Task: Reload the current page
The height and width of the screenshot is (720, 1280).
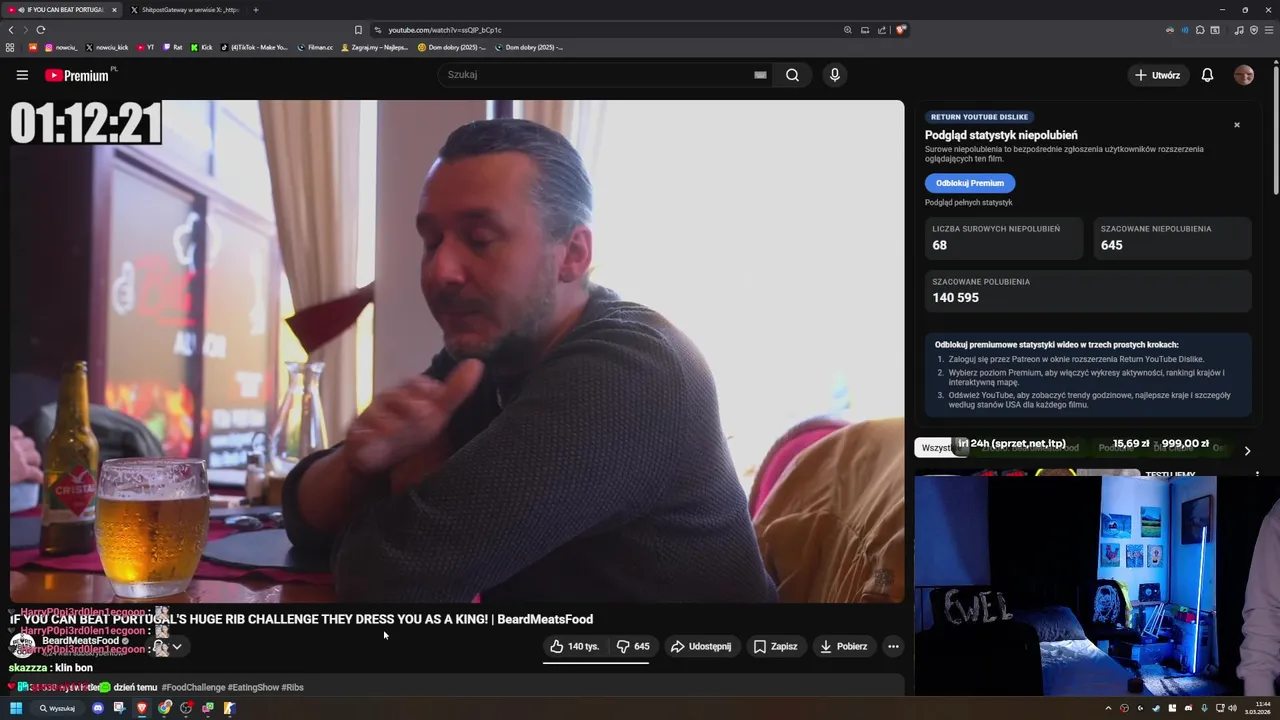Action: pyautogui.click(x=40, y=30)
